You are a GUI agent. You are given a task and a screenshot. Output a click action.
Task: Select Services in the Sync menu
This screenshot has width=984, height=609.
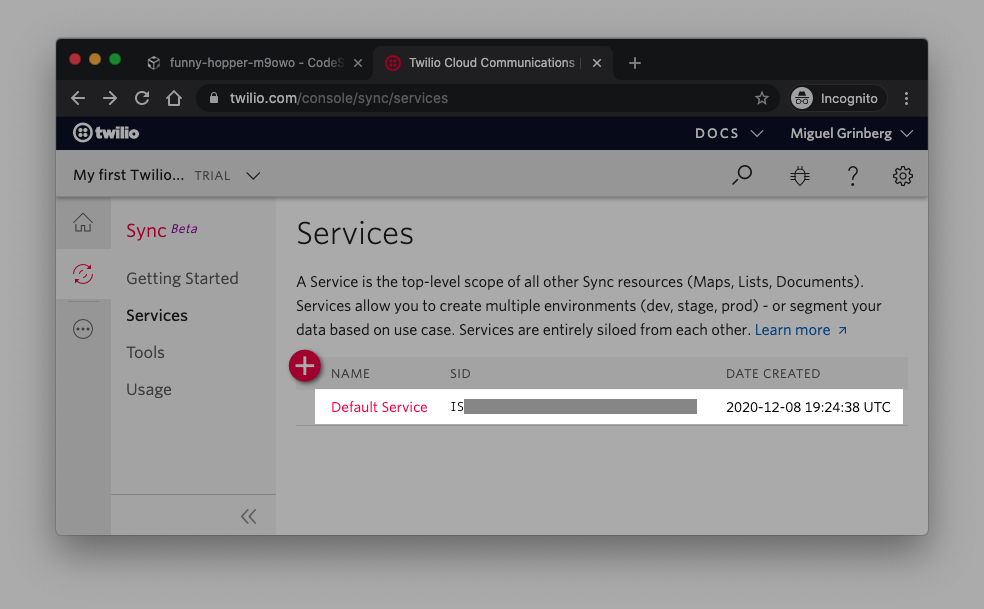157,315
